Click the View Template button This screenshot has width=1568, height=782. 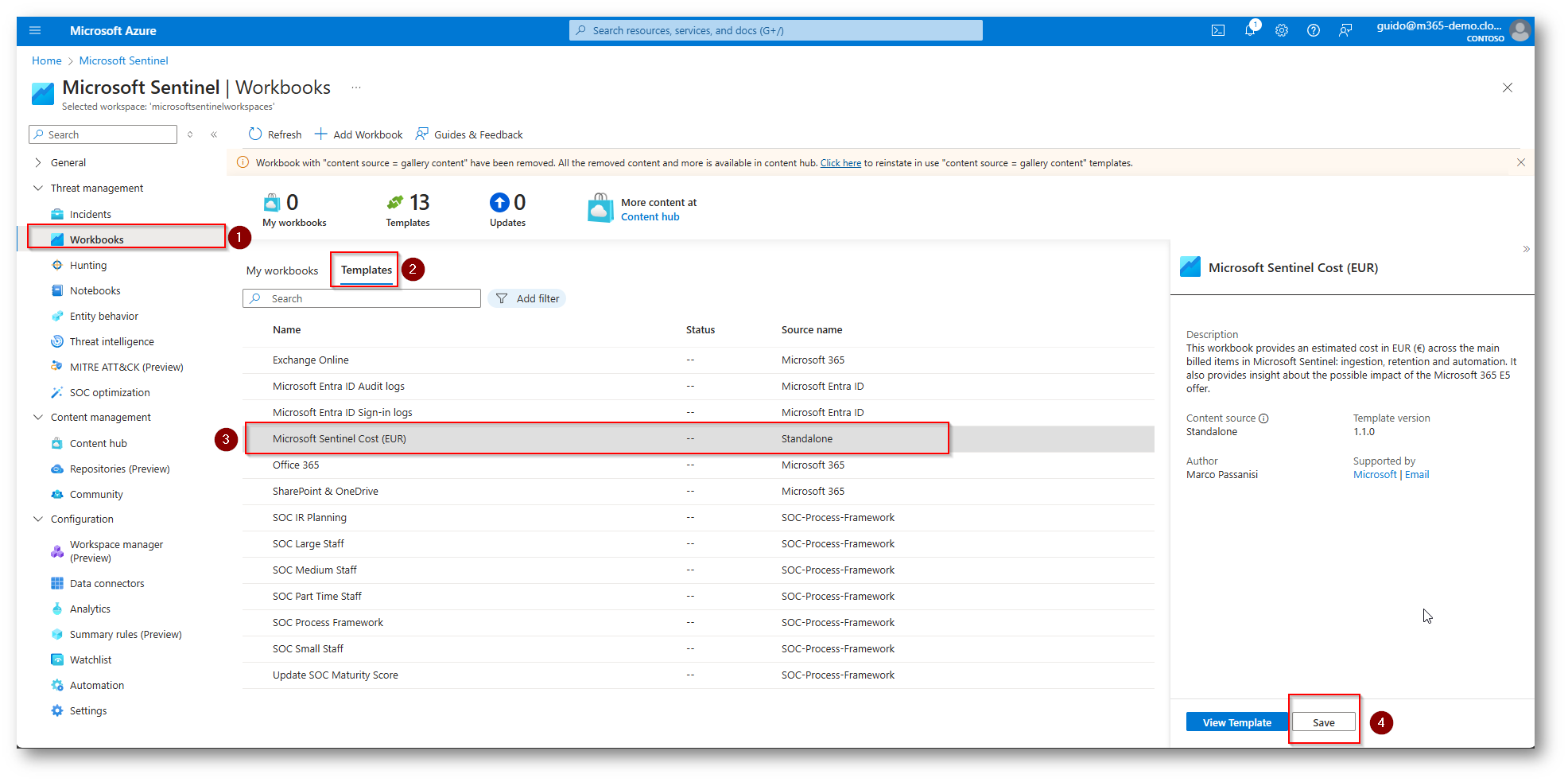[x=1237, y=722]
